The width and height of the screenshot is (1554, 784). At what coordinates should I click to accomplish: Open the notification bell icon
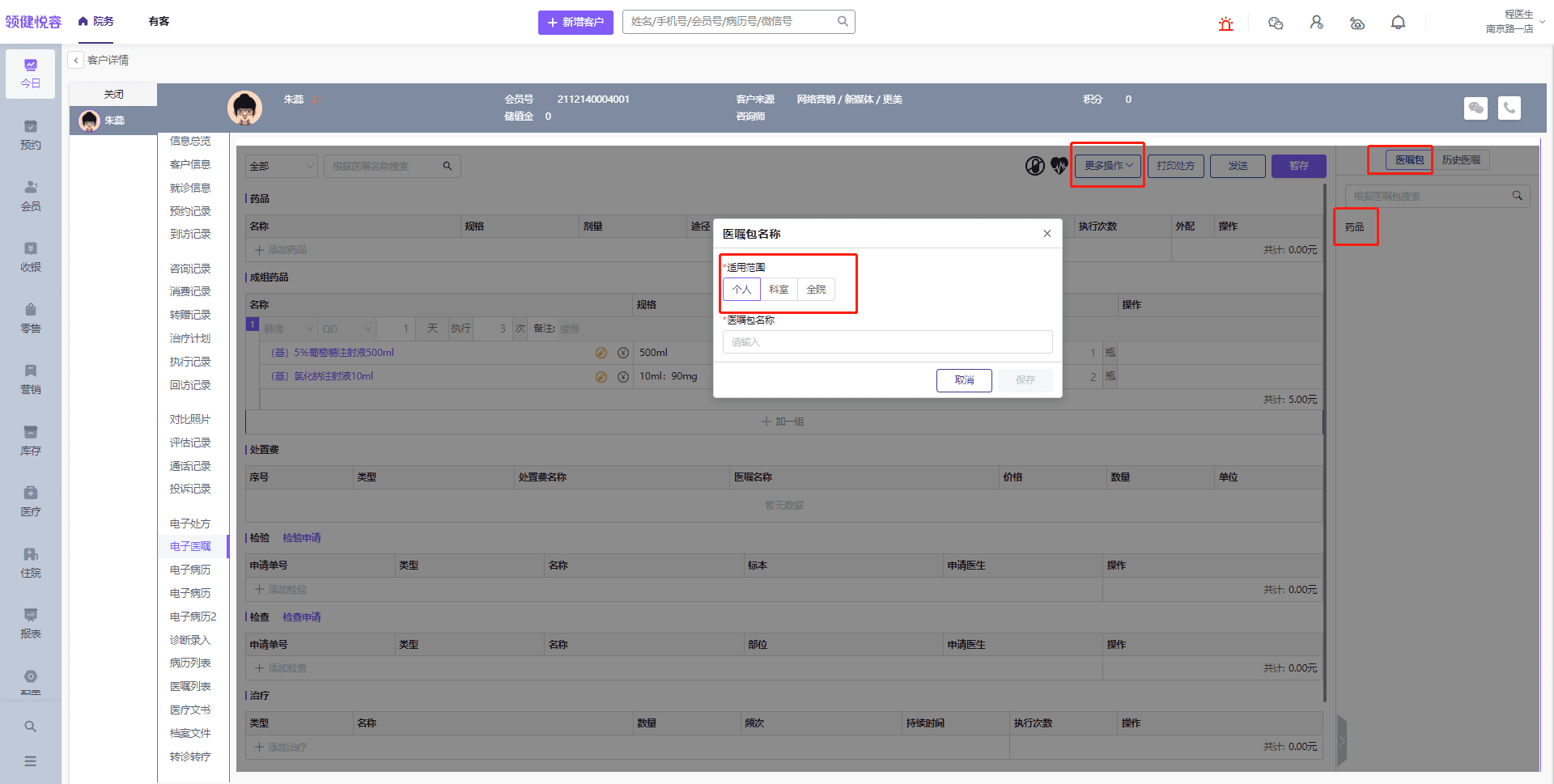point(1398,23)
